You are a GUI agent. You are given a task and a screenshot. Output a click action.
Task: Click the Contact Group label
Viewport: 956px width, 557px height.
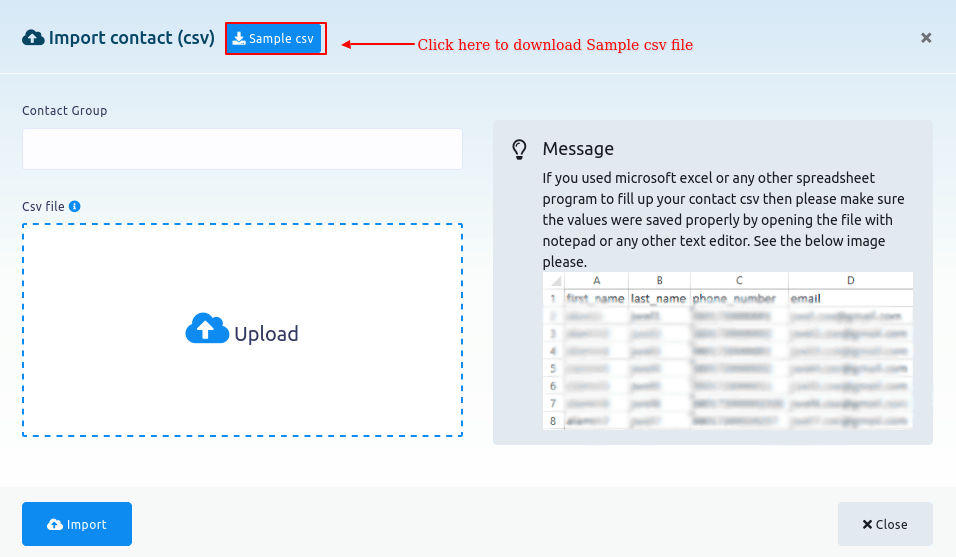65,110
